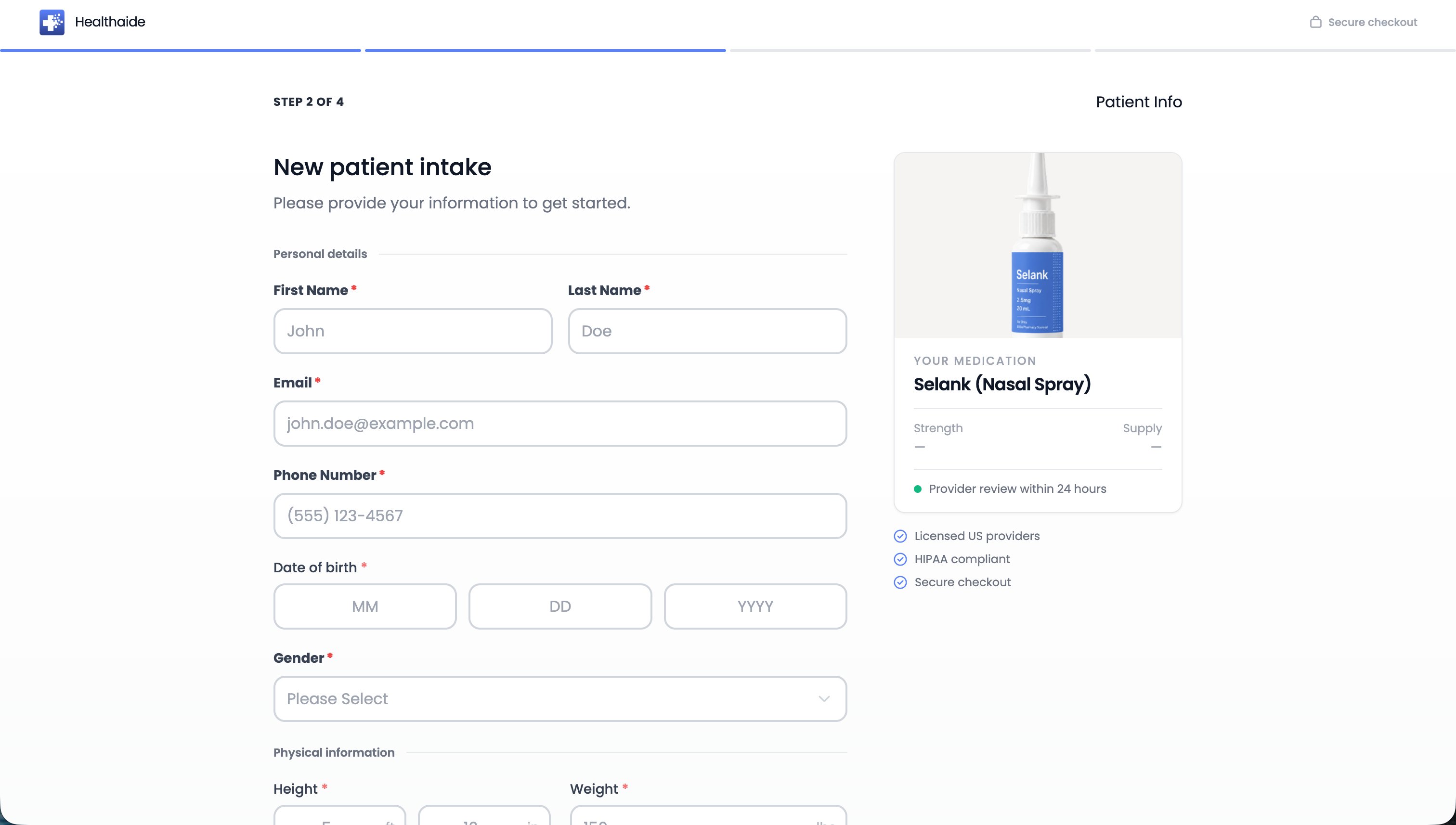
Task: Click the Strength label in medication card
Action: click(x=938, y=428)
